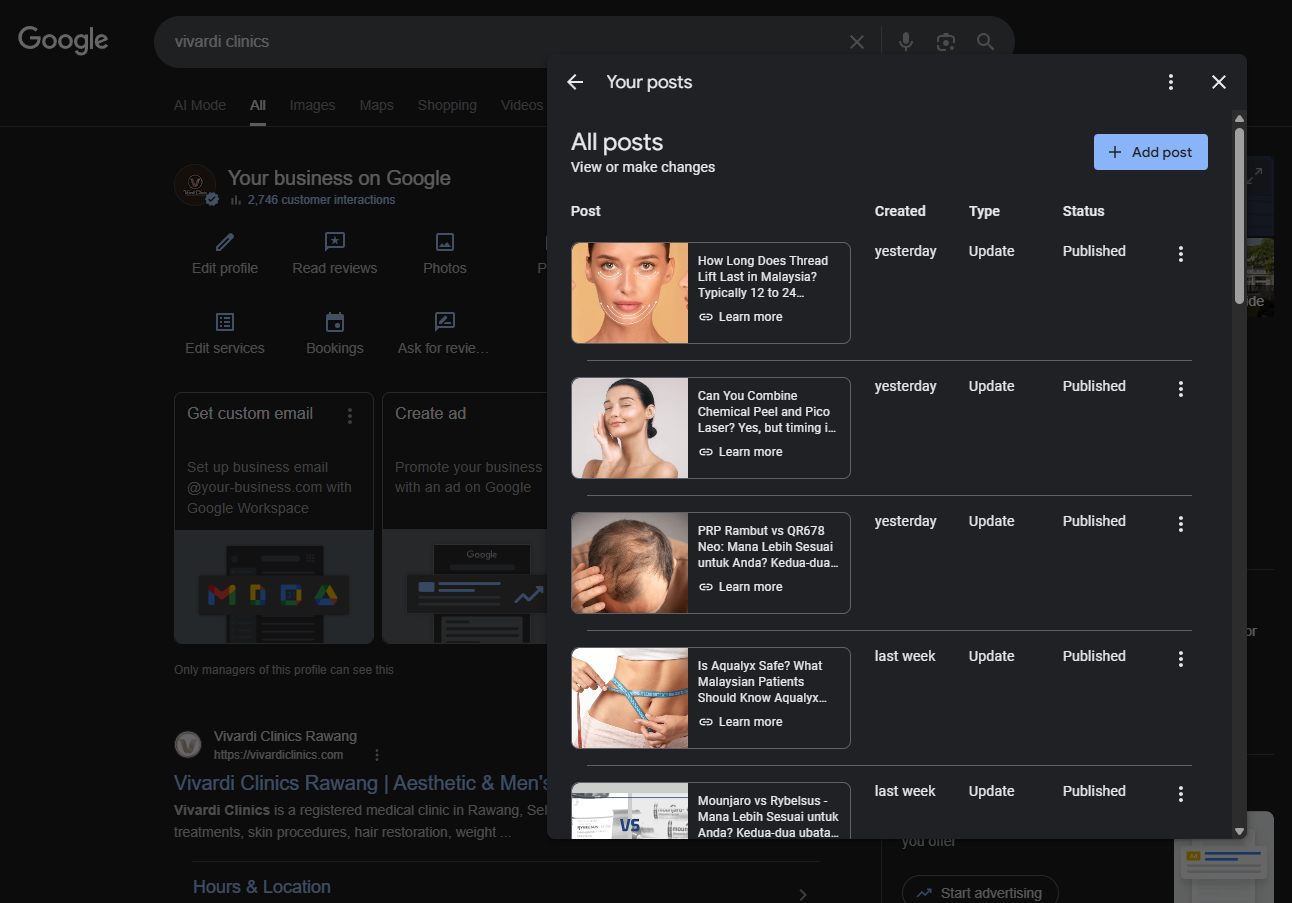Open Read reviews via its star icon

(334, 242)
